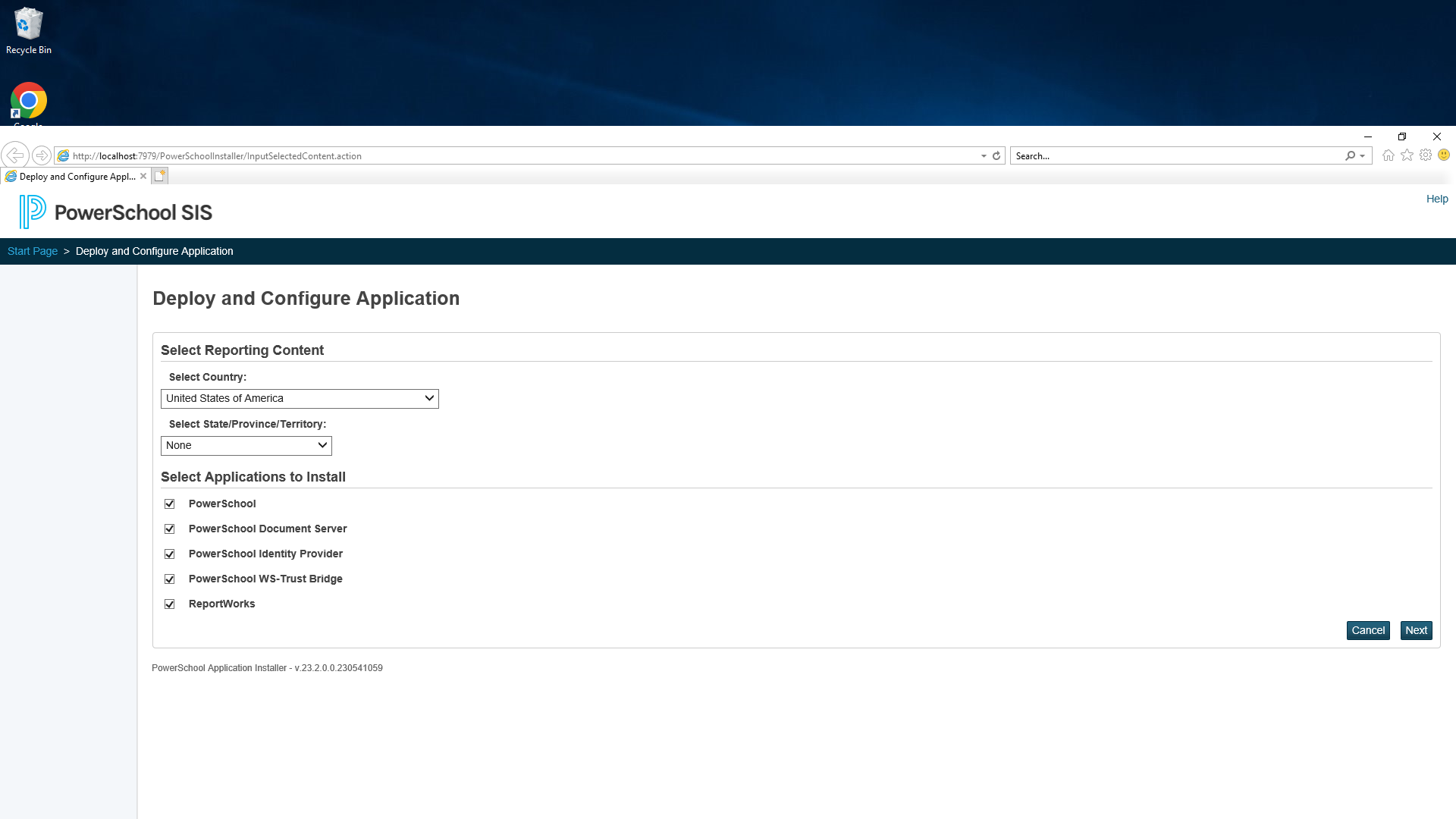Click the PowerSchool Document Server label

pos(268,529)
